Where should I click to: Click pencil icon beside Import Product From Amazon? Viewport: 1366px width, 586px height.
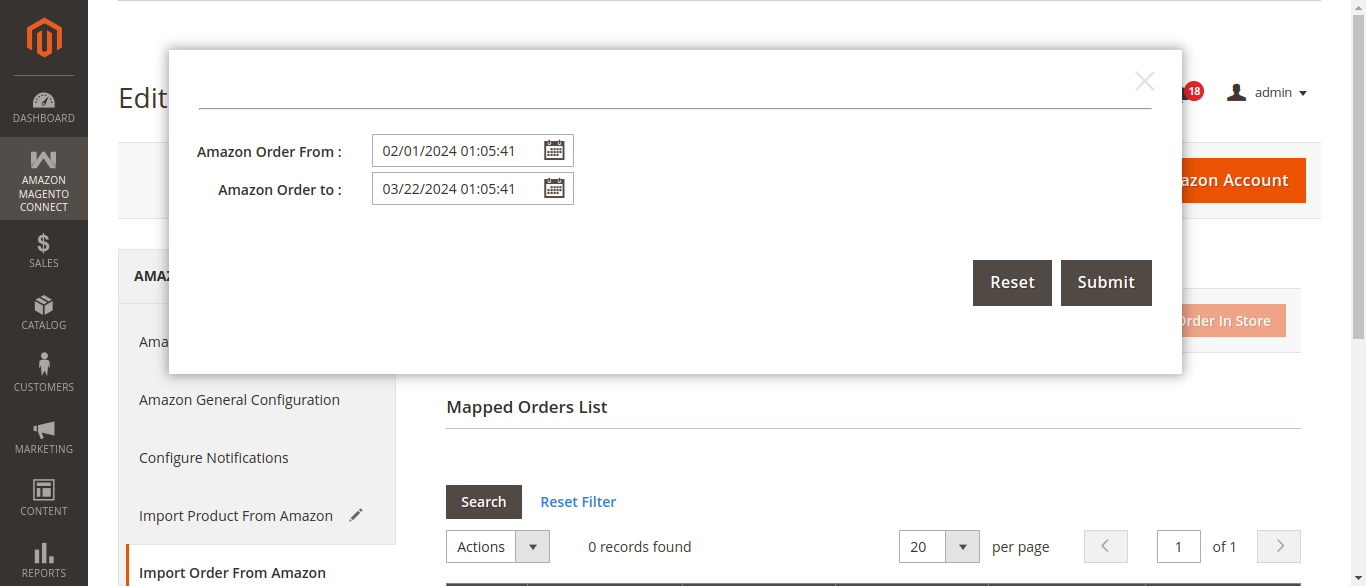356,515
